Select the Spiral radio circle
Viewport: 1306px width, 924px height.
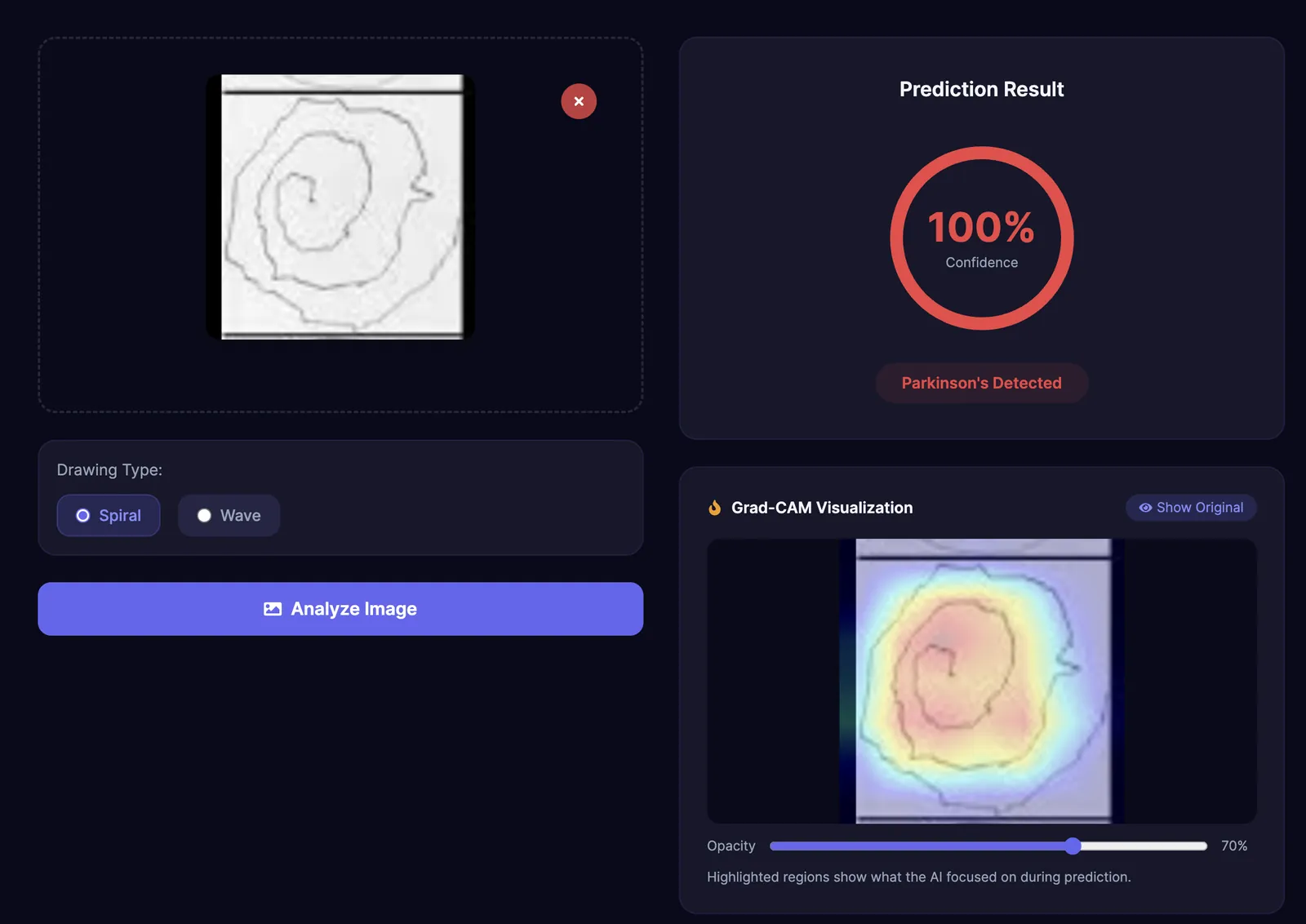tap(82, 515)
